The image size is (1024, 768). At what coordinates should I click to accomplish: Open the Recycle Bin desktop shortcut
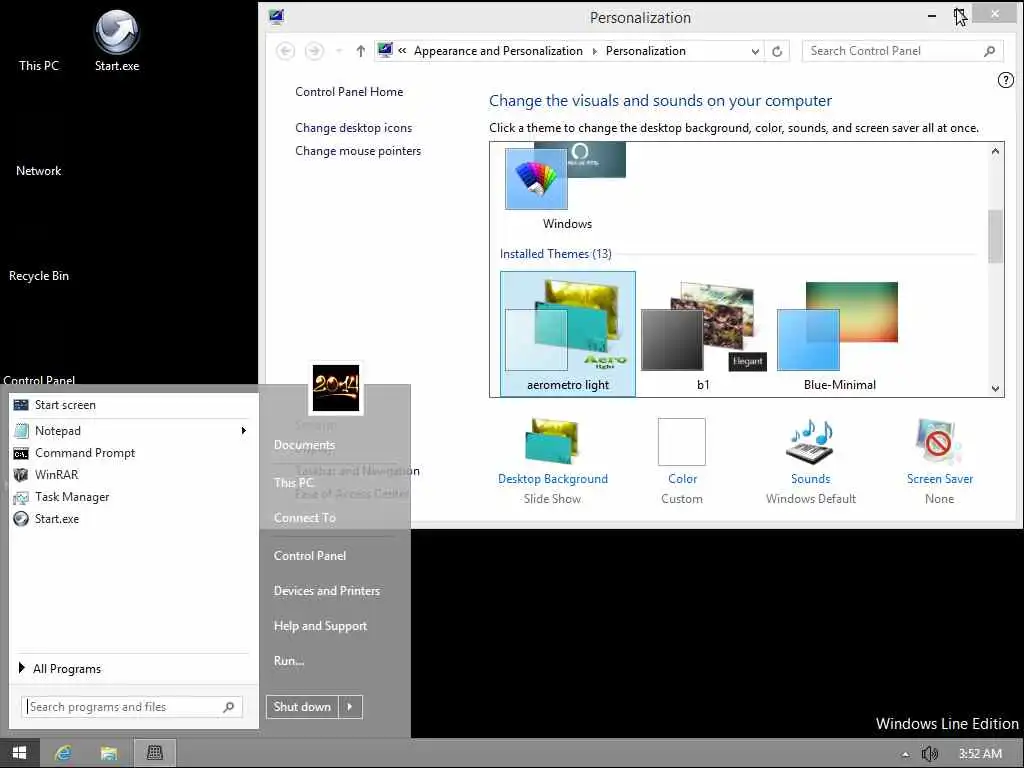39,276
